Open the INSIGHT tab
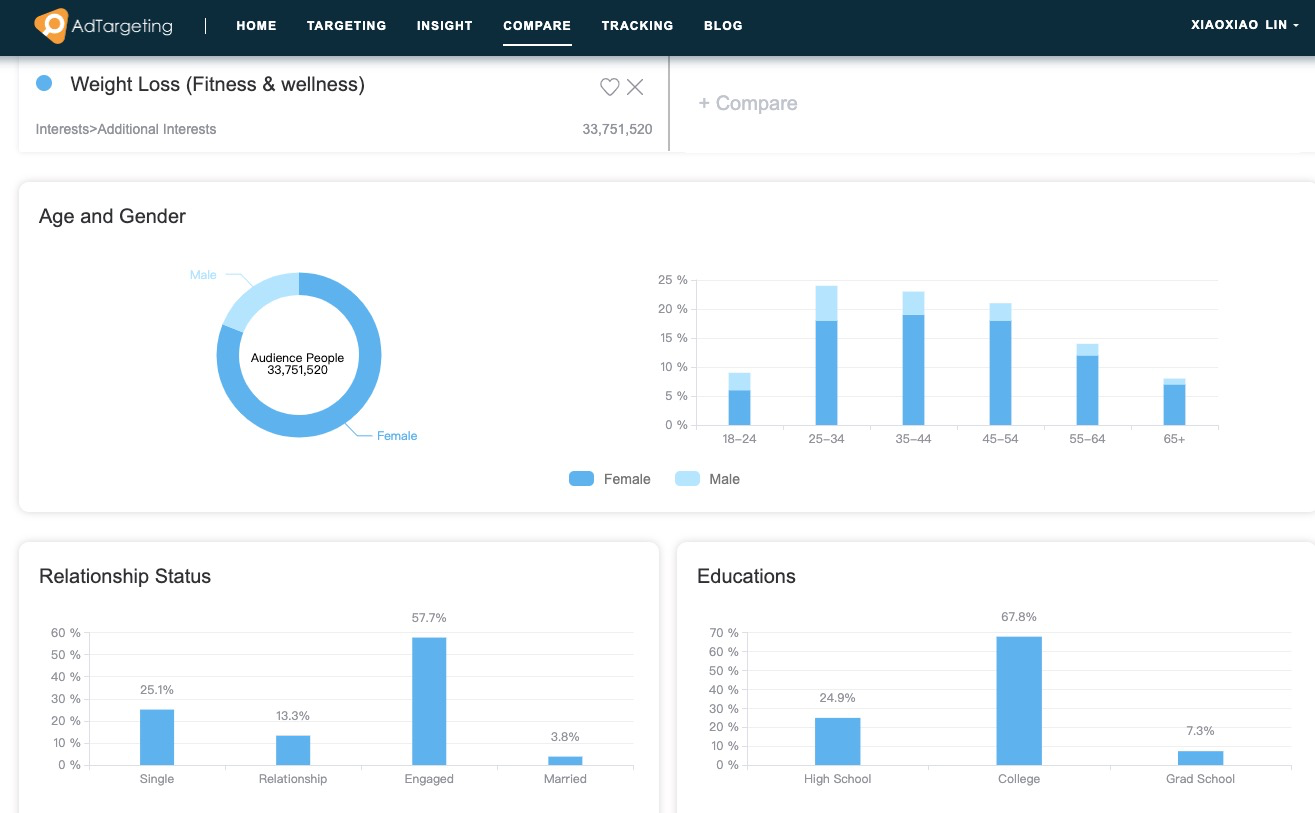 tap(444, 26)
